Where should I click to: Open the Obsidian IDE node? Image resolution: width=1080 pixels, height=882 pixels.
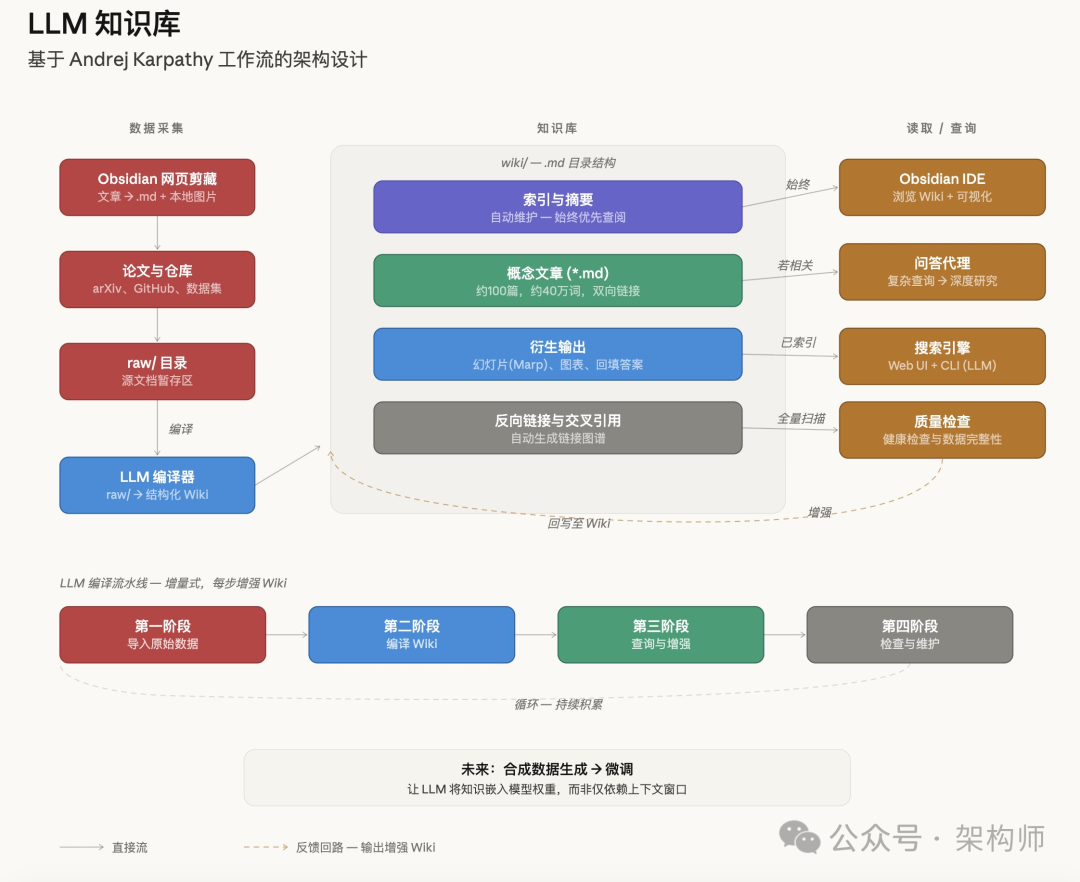point(941,187)
